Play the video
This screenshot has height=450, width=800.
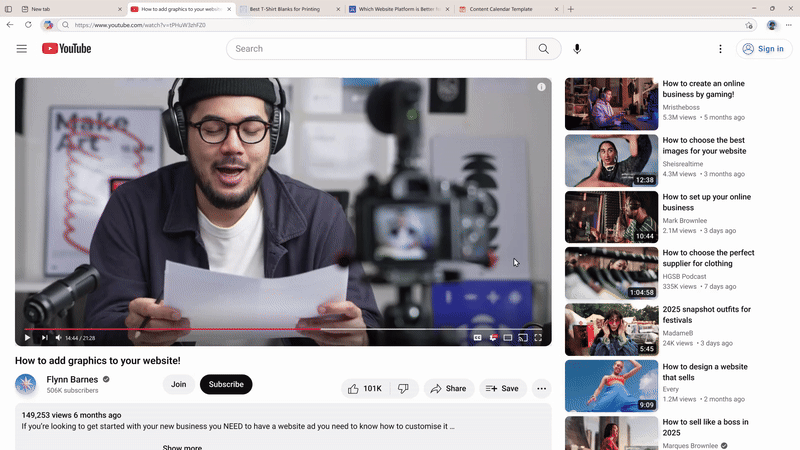tap(27, 338)
